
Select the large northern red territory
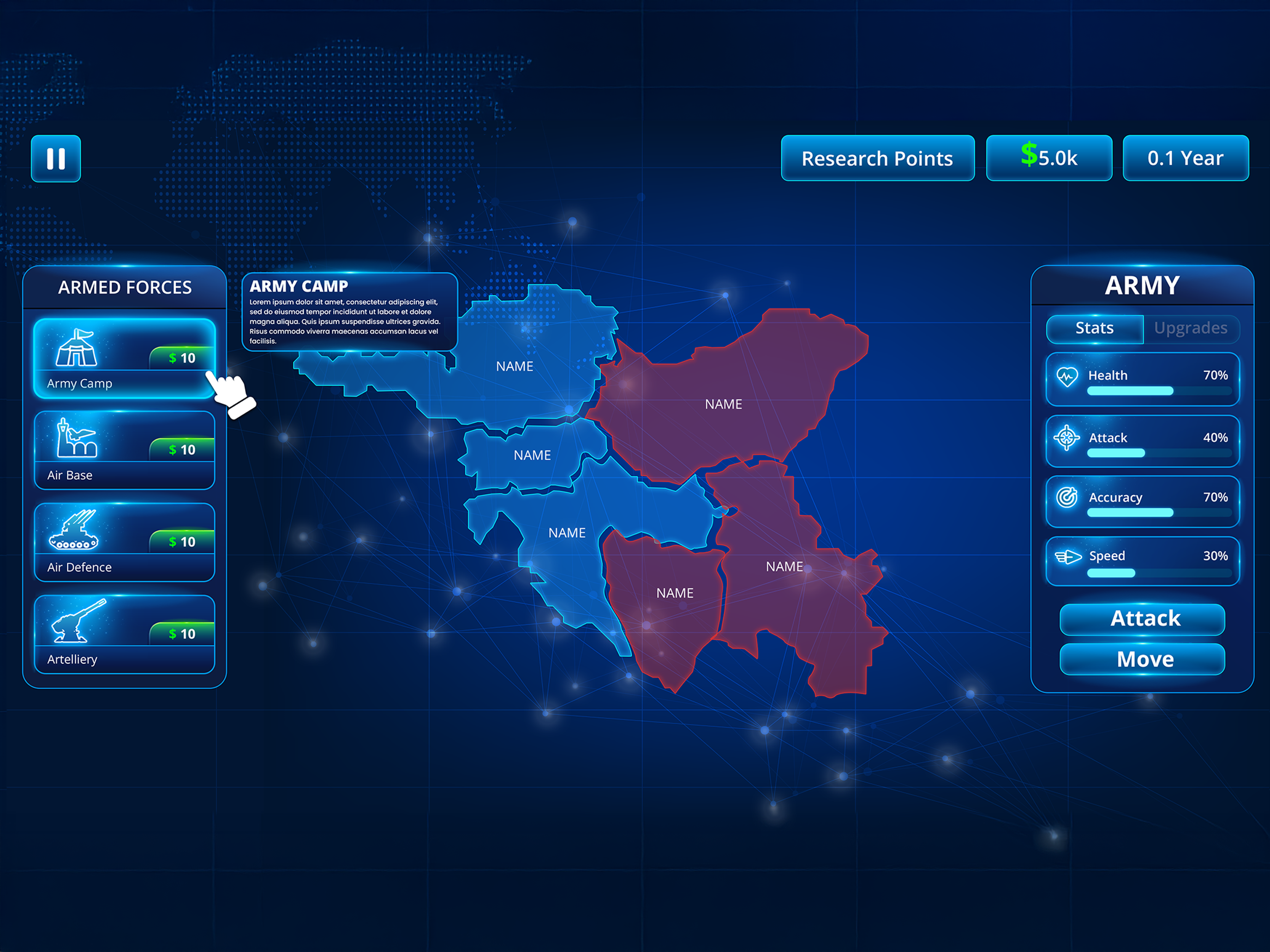click(724, 404)
